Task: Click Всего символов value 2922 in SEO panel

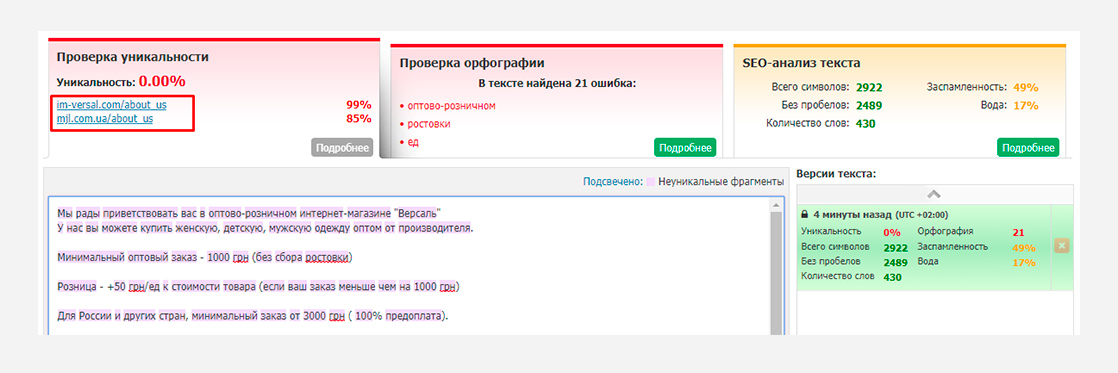Action: [x=869, y=88]
